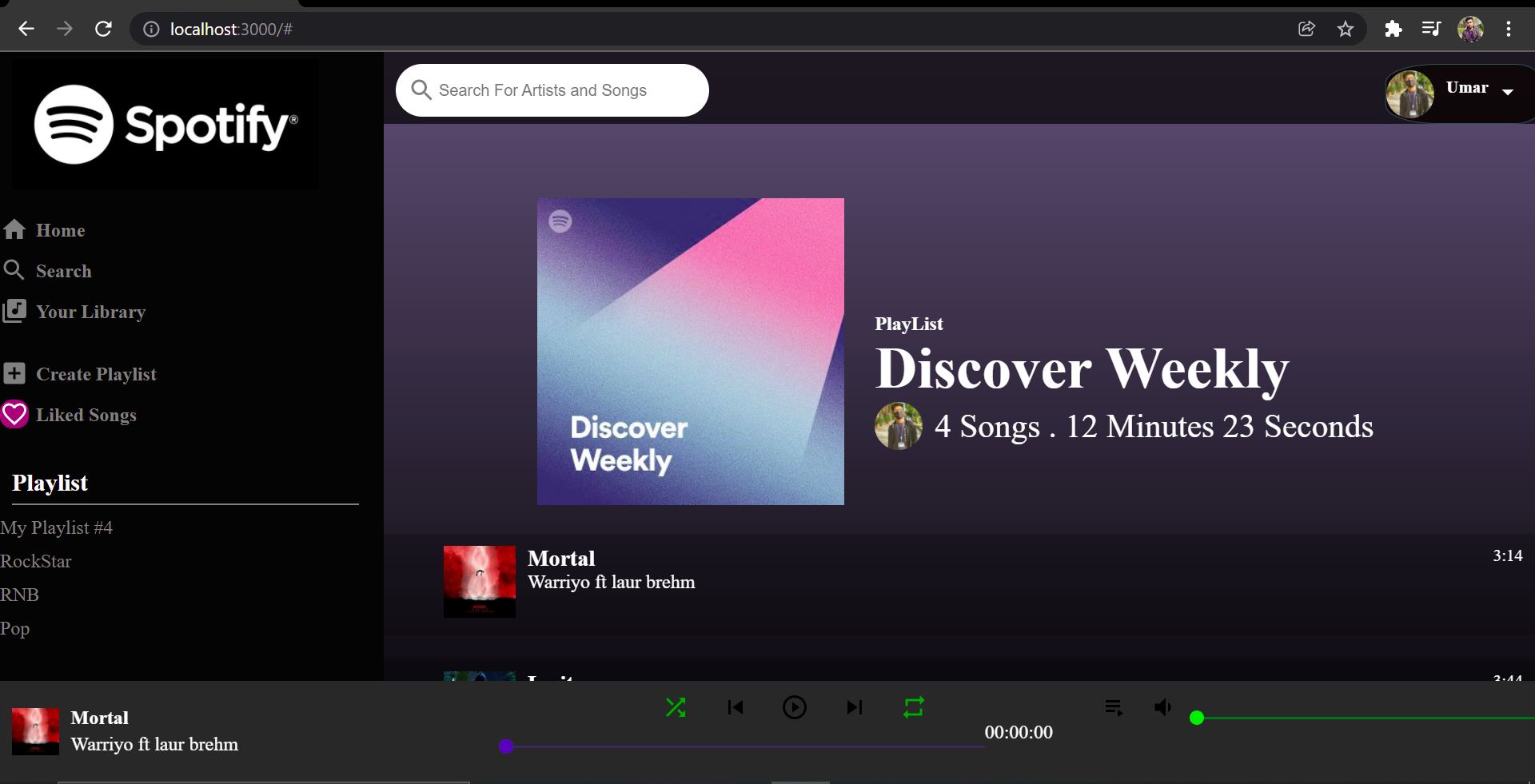The width and height of the screenshot is (1535, 784).
Task: Open the browser extensions puzzle menu
Action: (x=1393, y=28)
